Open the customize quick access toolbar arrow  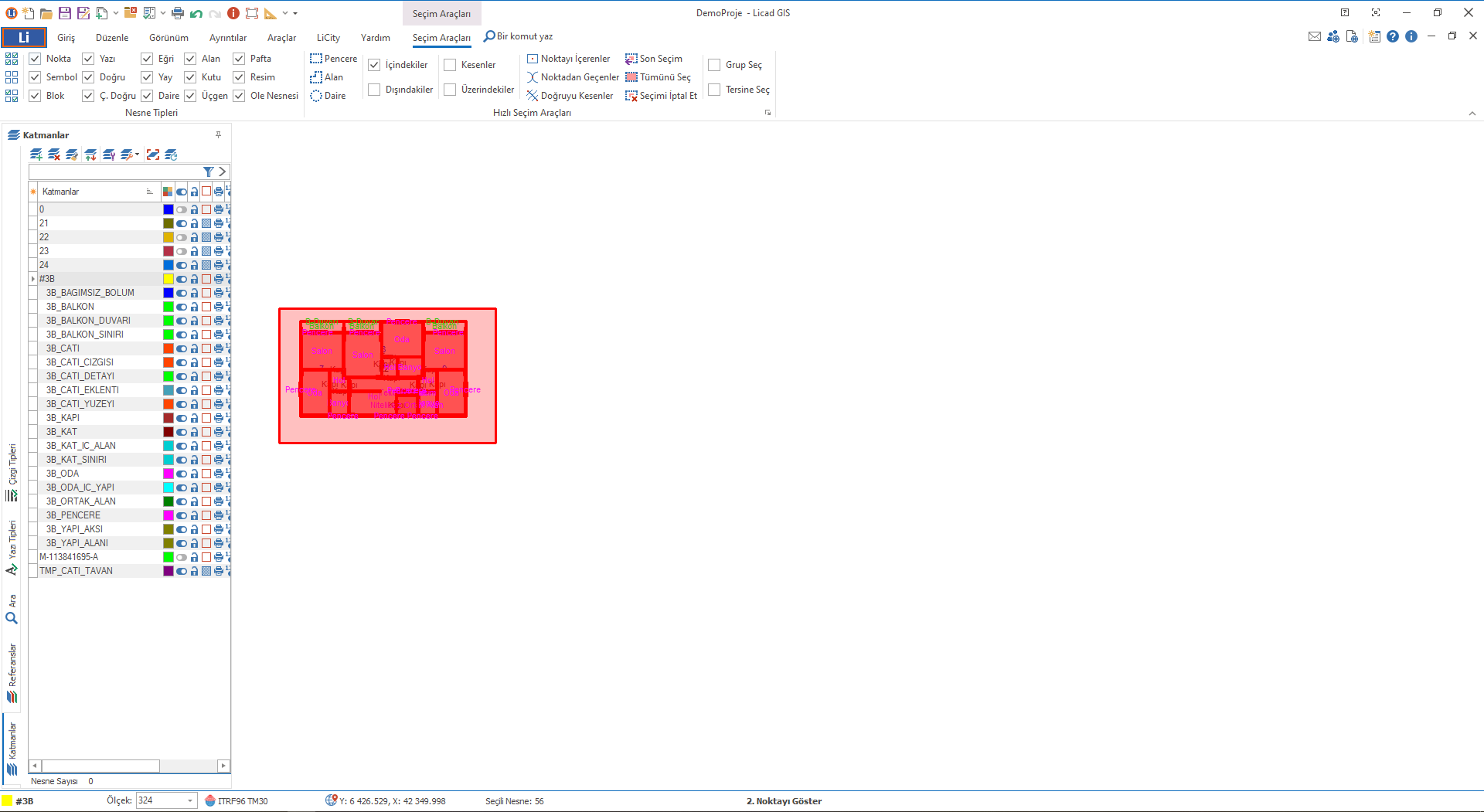tap(295, 13)
